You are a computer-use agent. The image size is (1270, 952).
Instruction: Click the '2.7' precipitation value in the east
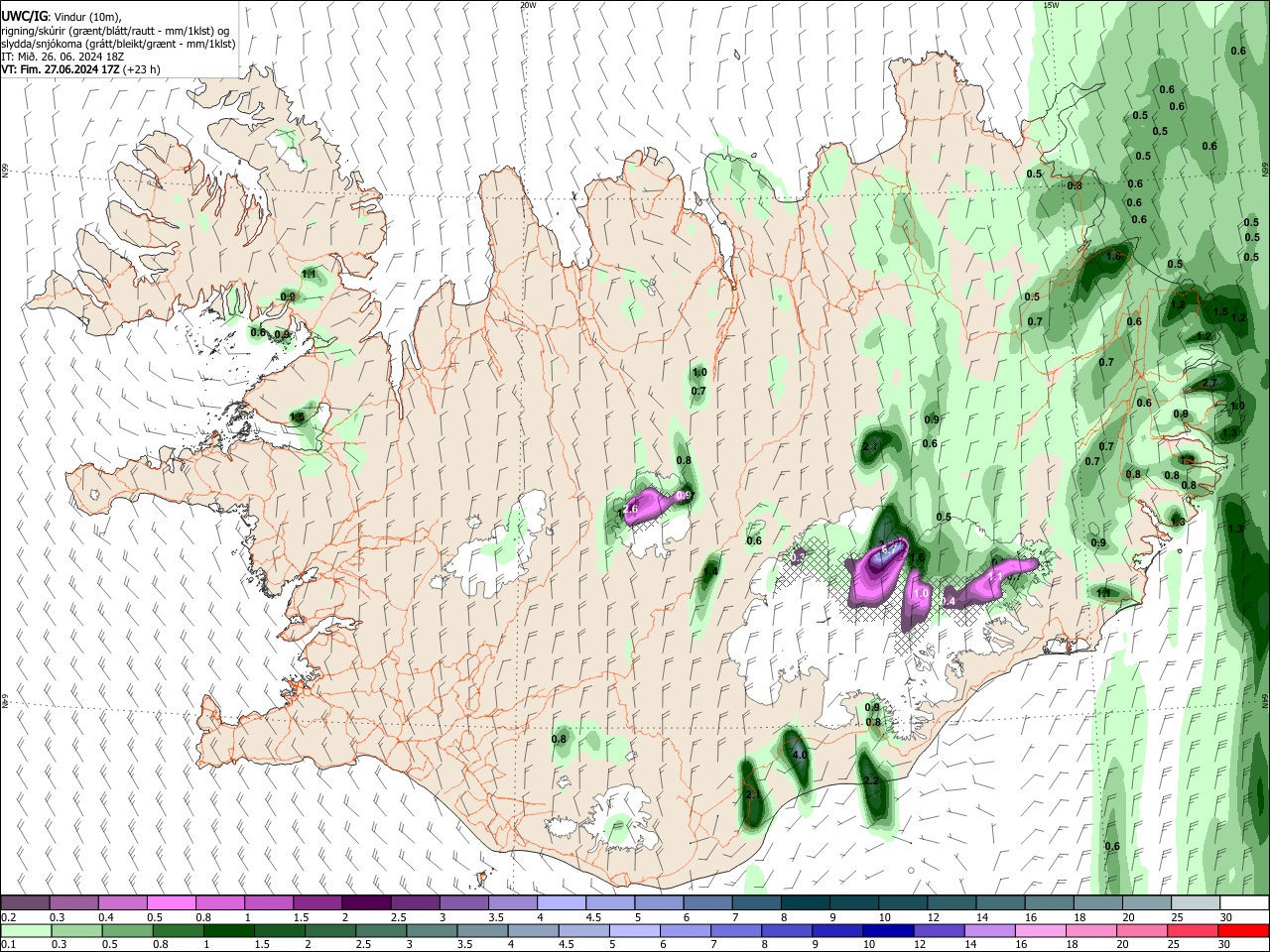[1209, 384]
